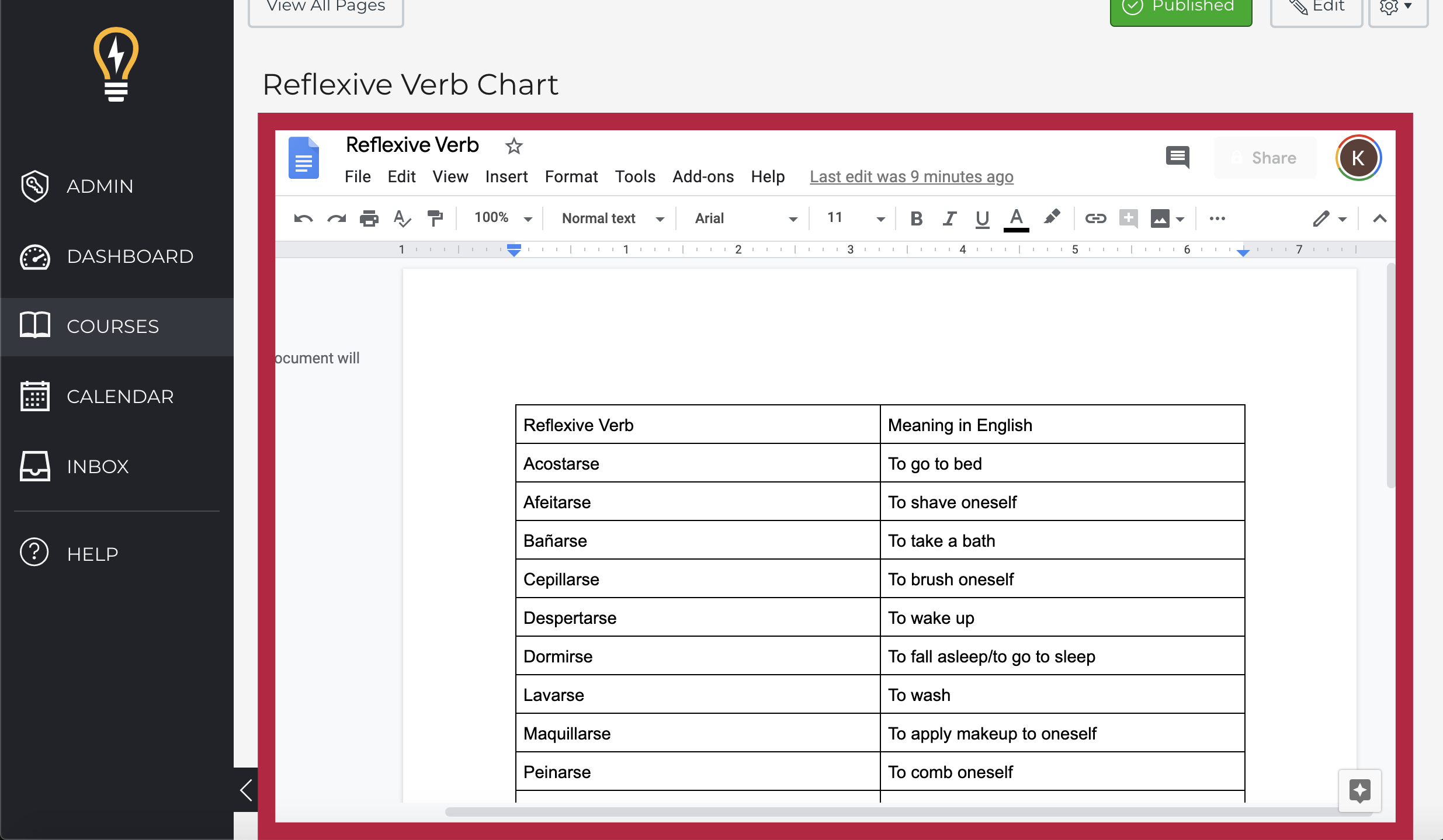Open the K account avatar
This screenshot has width=1443, height=840.
click(x=1358, y=158)
